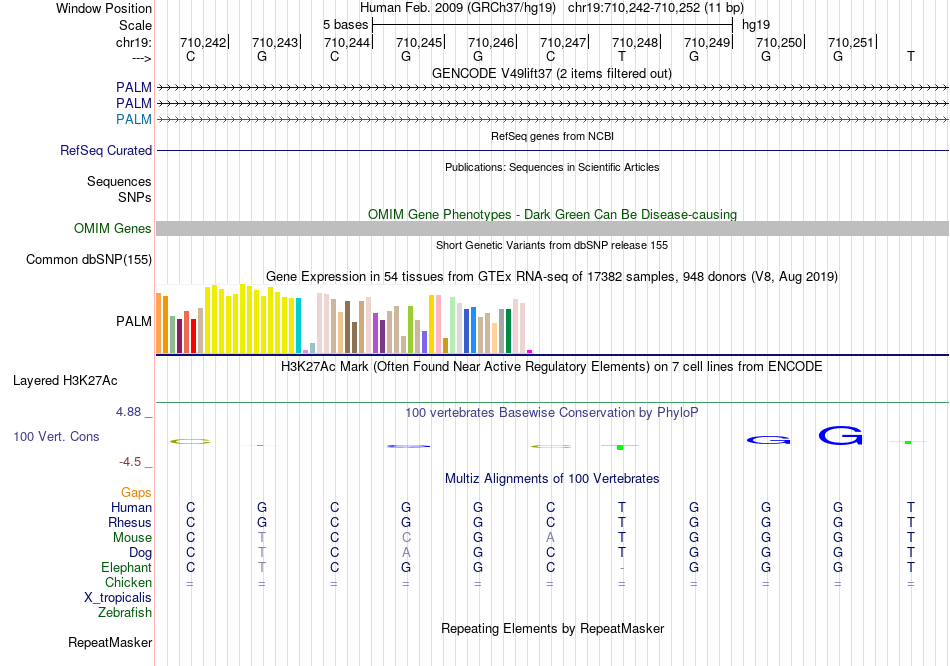Click the light blue PALM transcript arrows line
The height and width of the screenshot is (666, 950).
[x=552, y=119]
